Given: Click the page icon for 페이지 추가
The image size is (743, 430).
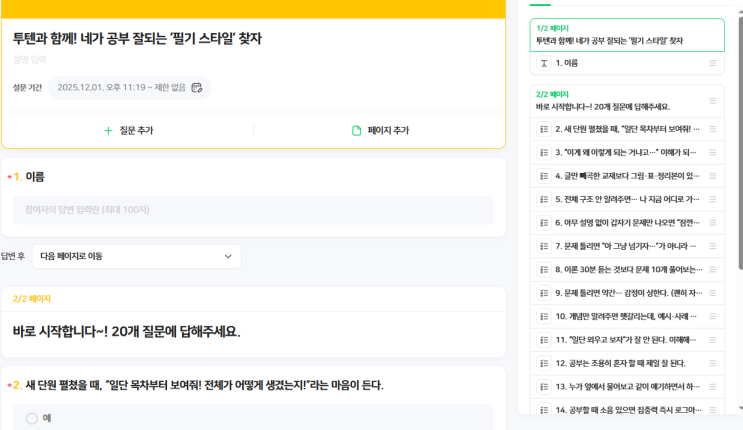Looking at the screenshot, I should coord(356,131).
